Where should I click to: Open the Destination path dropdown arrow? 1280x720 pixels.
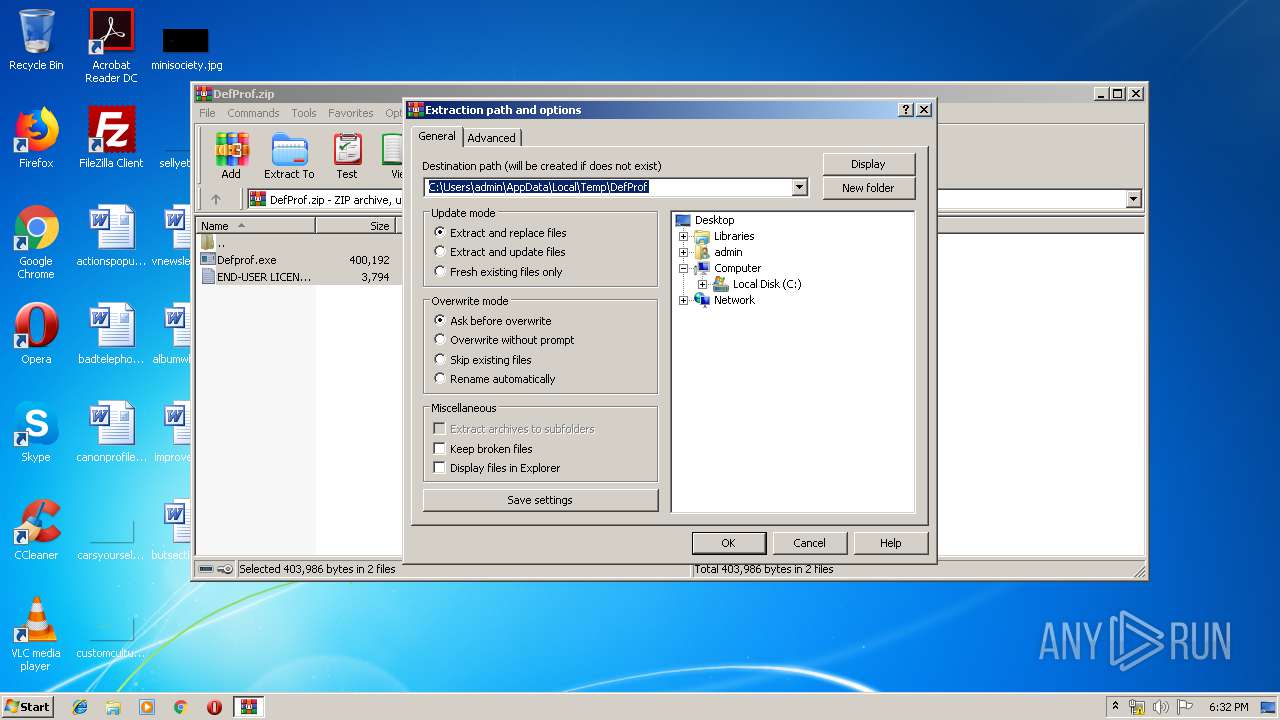[799, 187]
